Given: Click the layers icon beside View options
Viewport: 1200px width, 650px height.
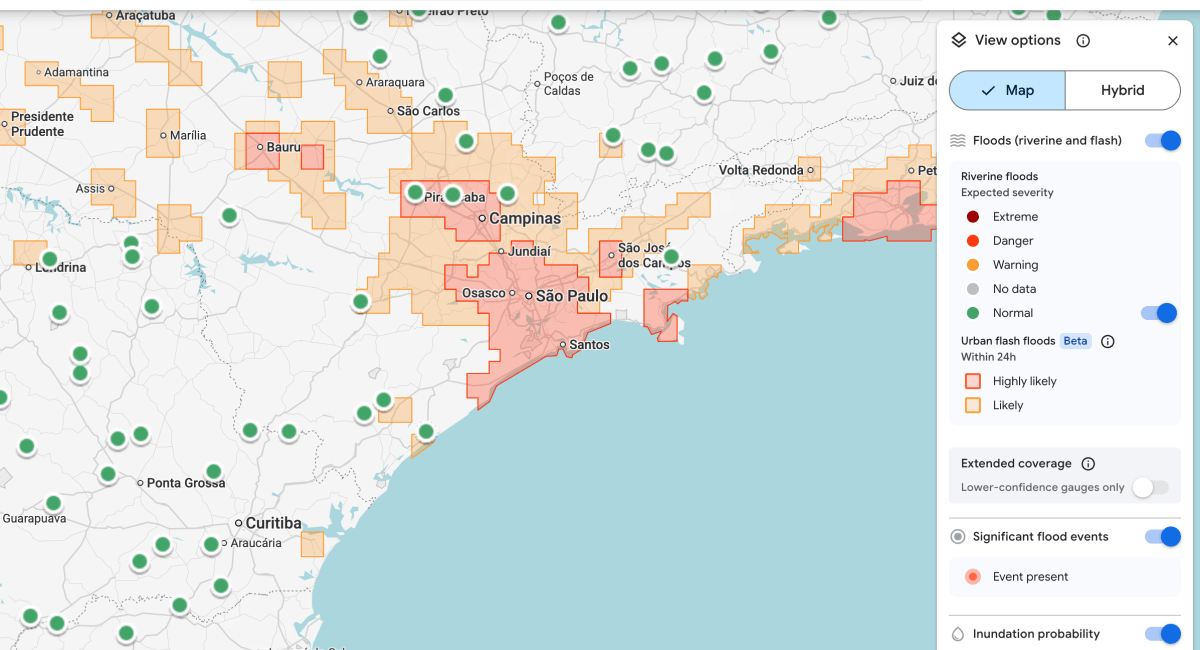Looking at the screenshot, I should (958, 40).
